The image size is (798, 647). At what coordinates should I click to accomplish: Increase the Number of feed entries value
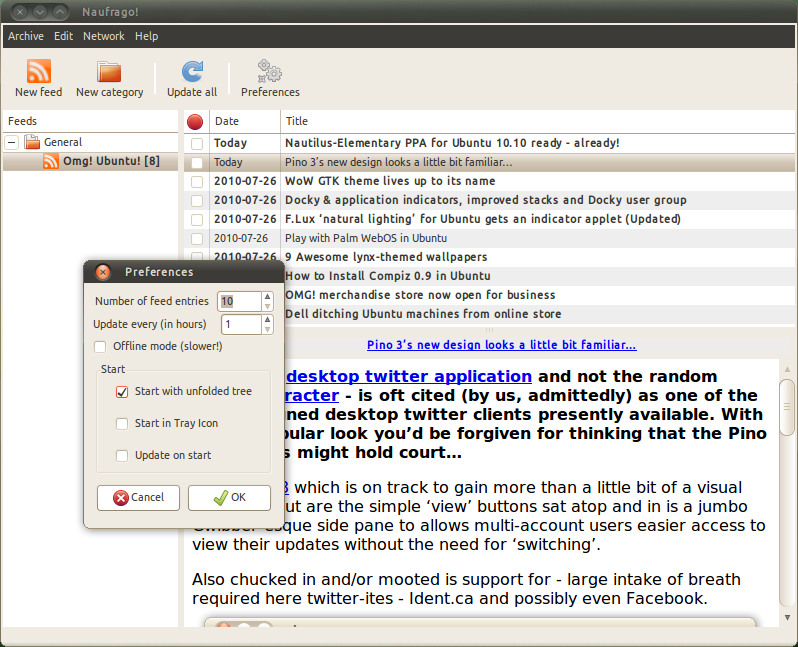pos(267,296)
